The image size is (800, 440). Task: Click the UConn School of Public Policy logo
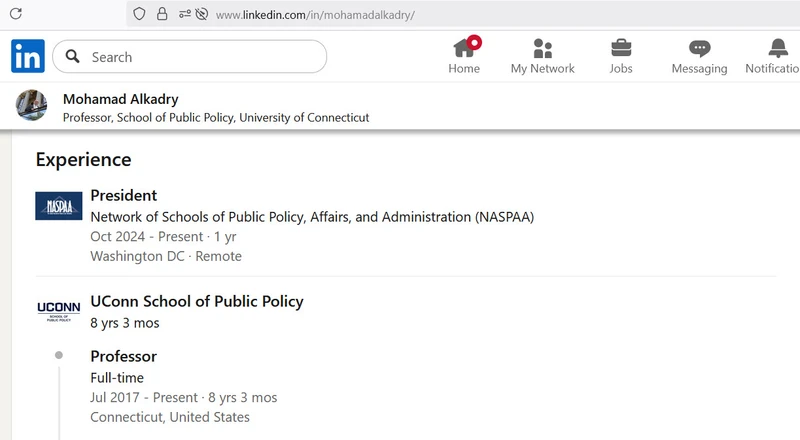(x=58, y=311)
